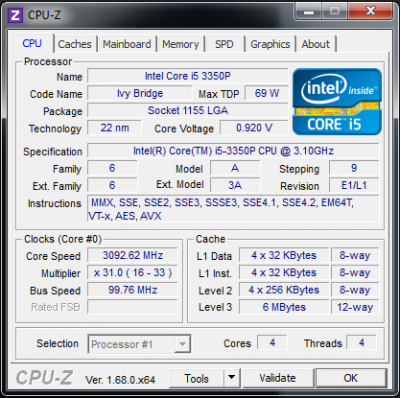This screenshot has width=400, height=398.
Task: Open the Processor #1 selection dropdown
Action: (x=139, y=344)
